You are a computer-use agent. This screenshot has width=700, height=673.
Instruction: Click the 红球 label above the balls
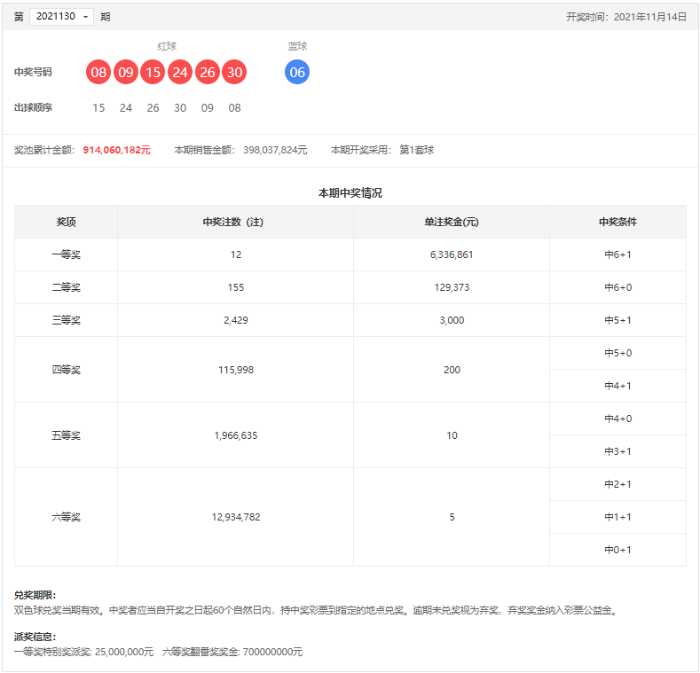167,46
